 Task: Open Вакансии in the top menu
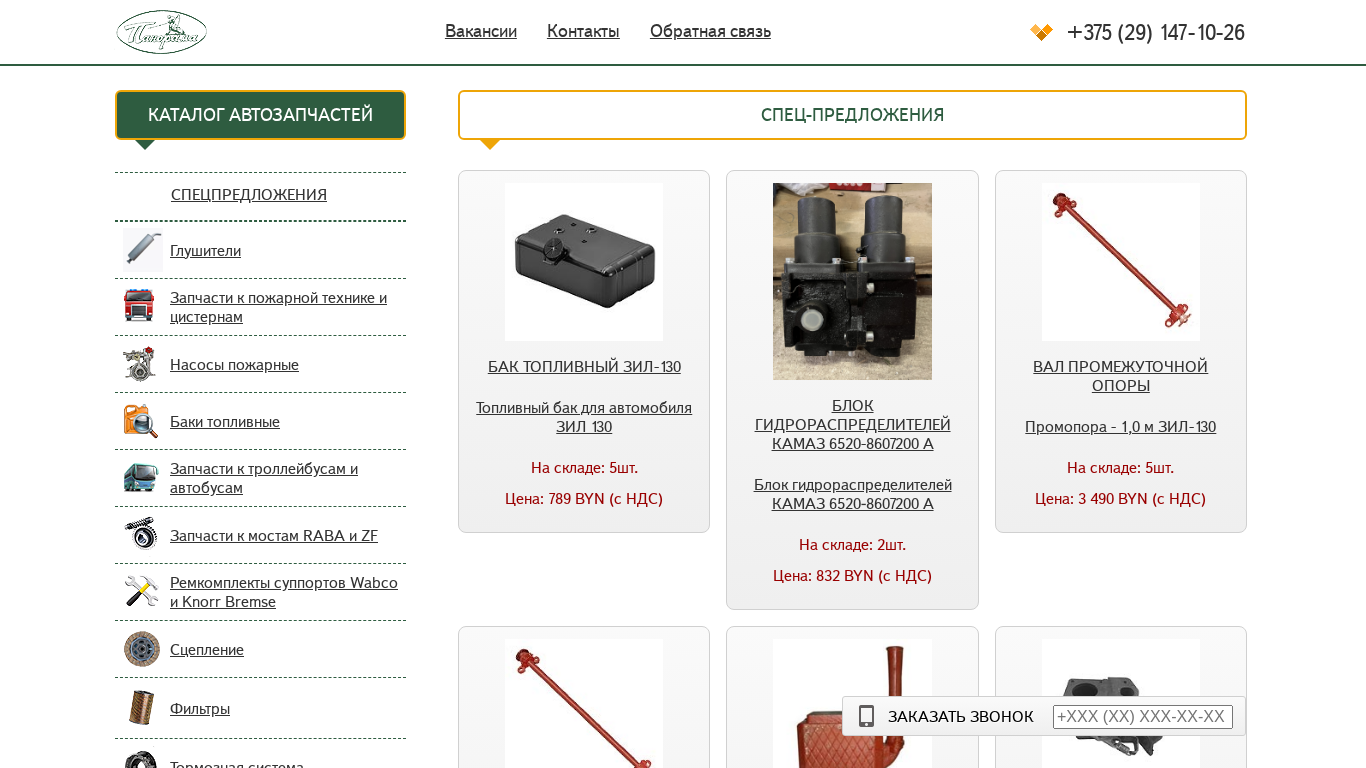click(x=481, y=31)
